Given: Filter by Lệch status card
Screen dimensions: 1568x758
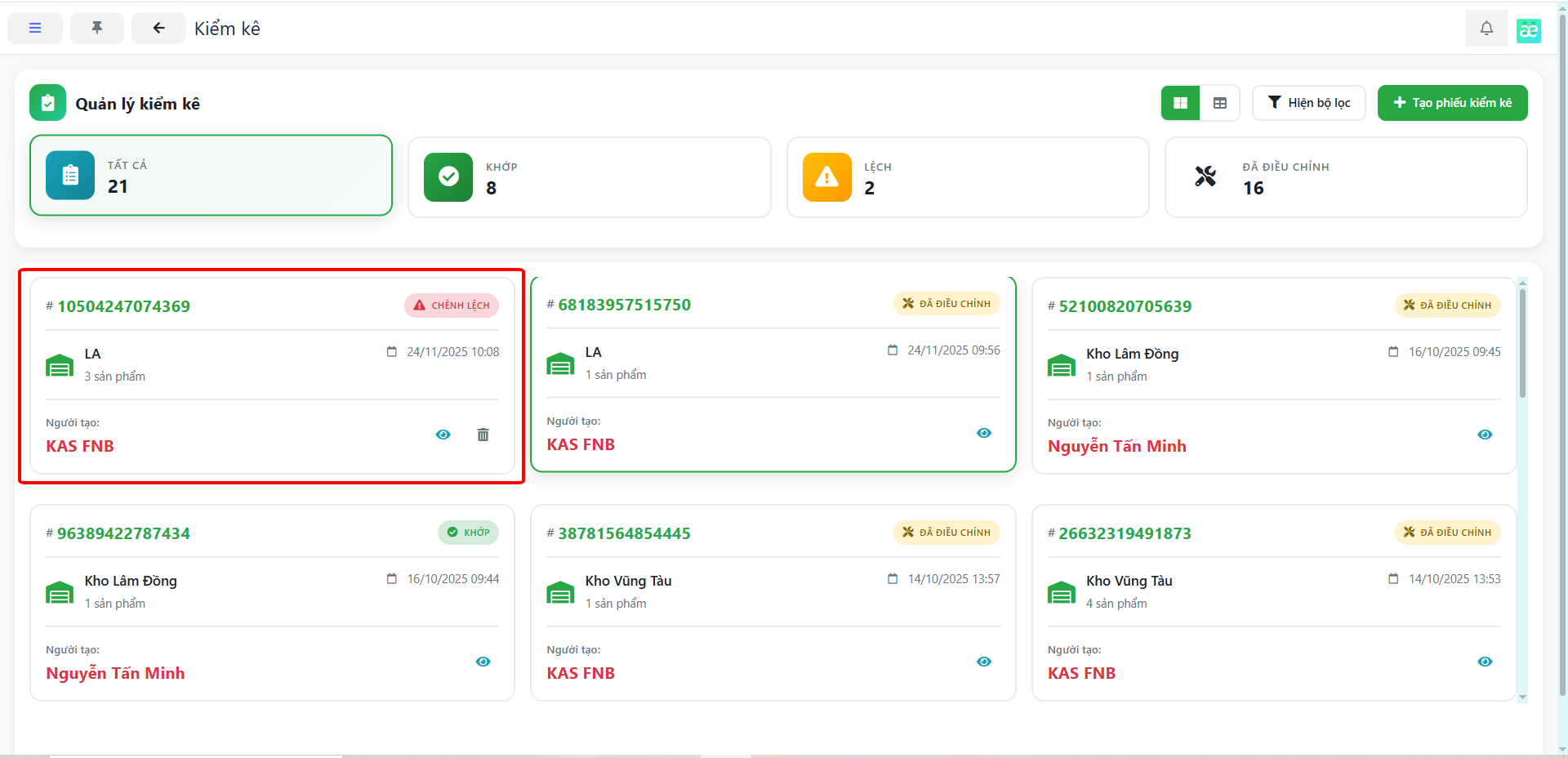Looking at the screenshot, I should [x=967, y=177].
